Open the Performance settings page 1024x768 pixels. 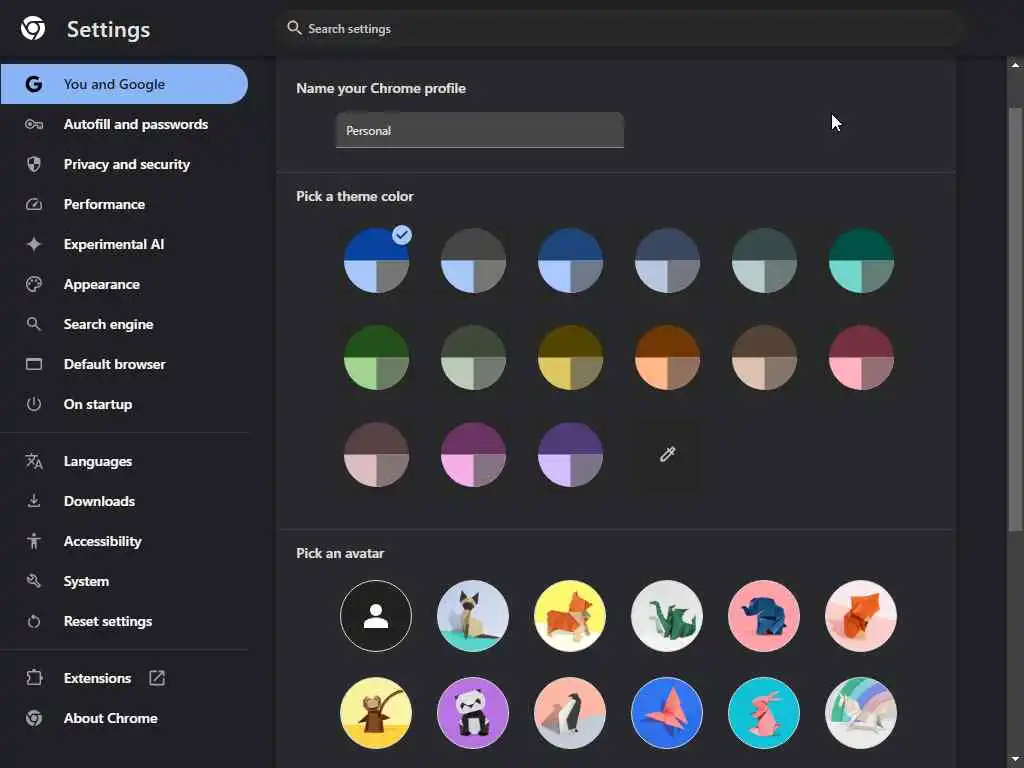click(x=124, y=204)
